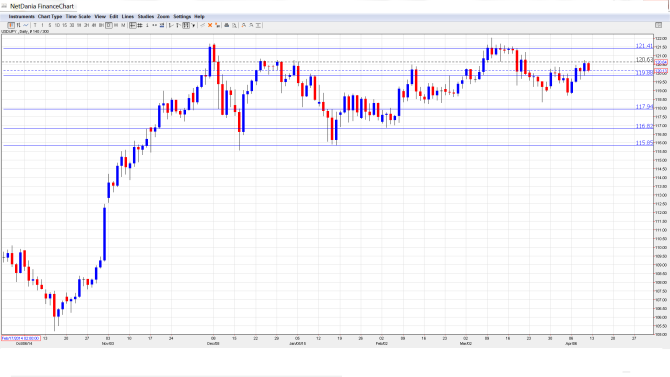Select the boxed line-study toolbar icon
This screenshot has width=670, height=377.
click(186, 25)
